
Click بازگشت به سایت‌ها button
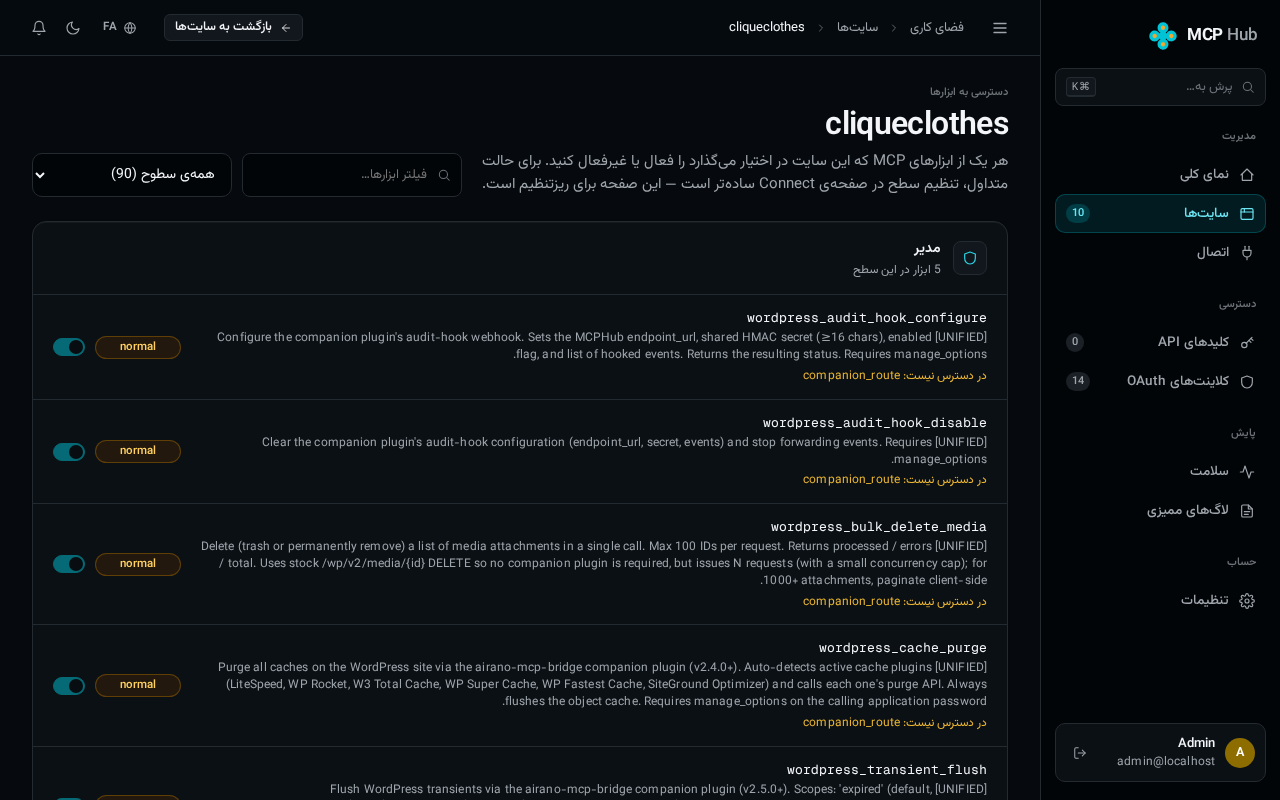[x=233, y=28]
